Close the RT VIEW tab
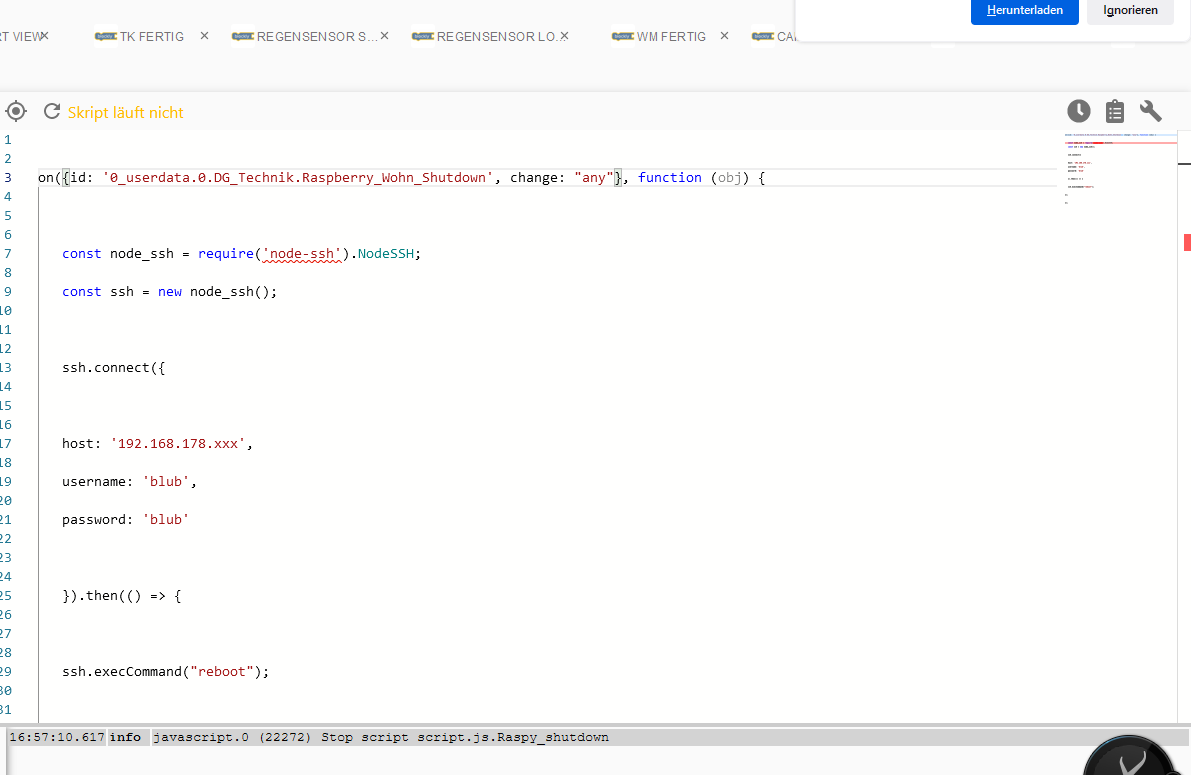The width and height of the screenshot is (1191, 775). coord(44,36)
